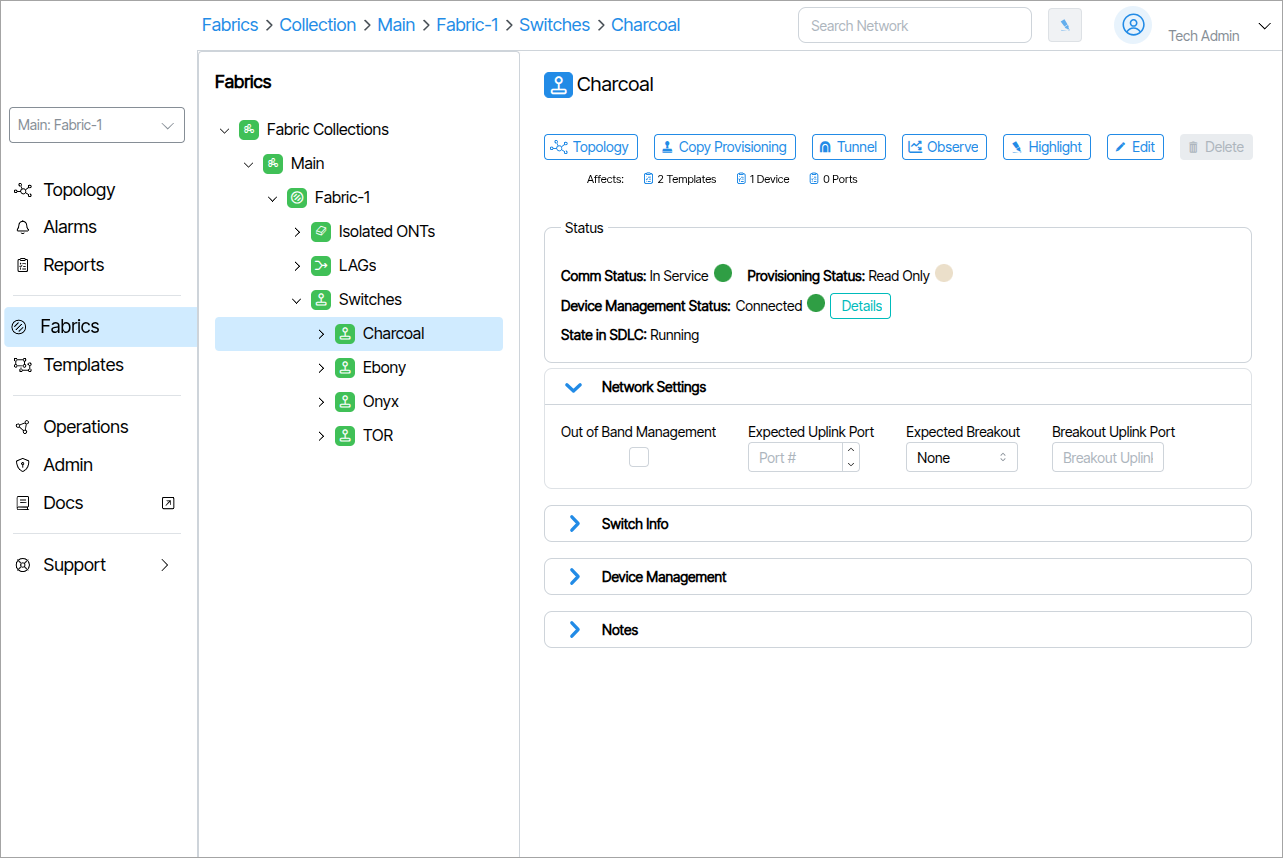Click the Edit button
The width and height of the screenshot is (1283, 858).
[1135, 147]
